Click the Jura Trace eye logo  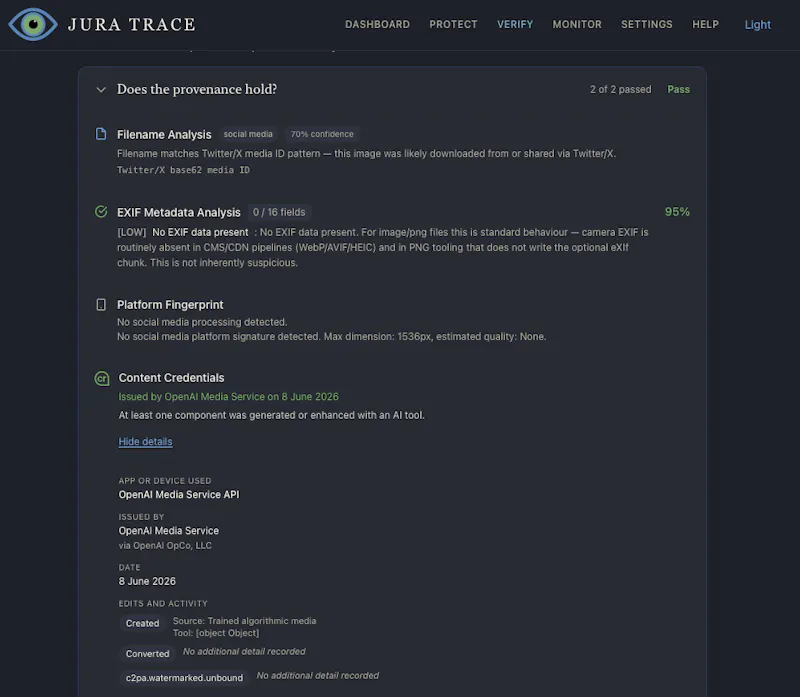[x=33, y=24]
